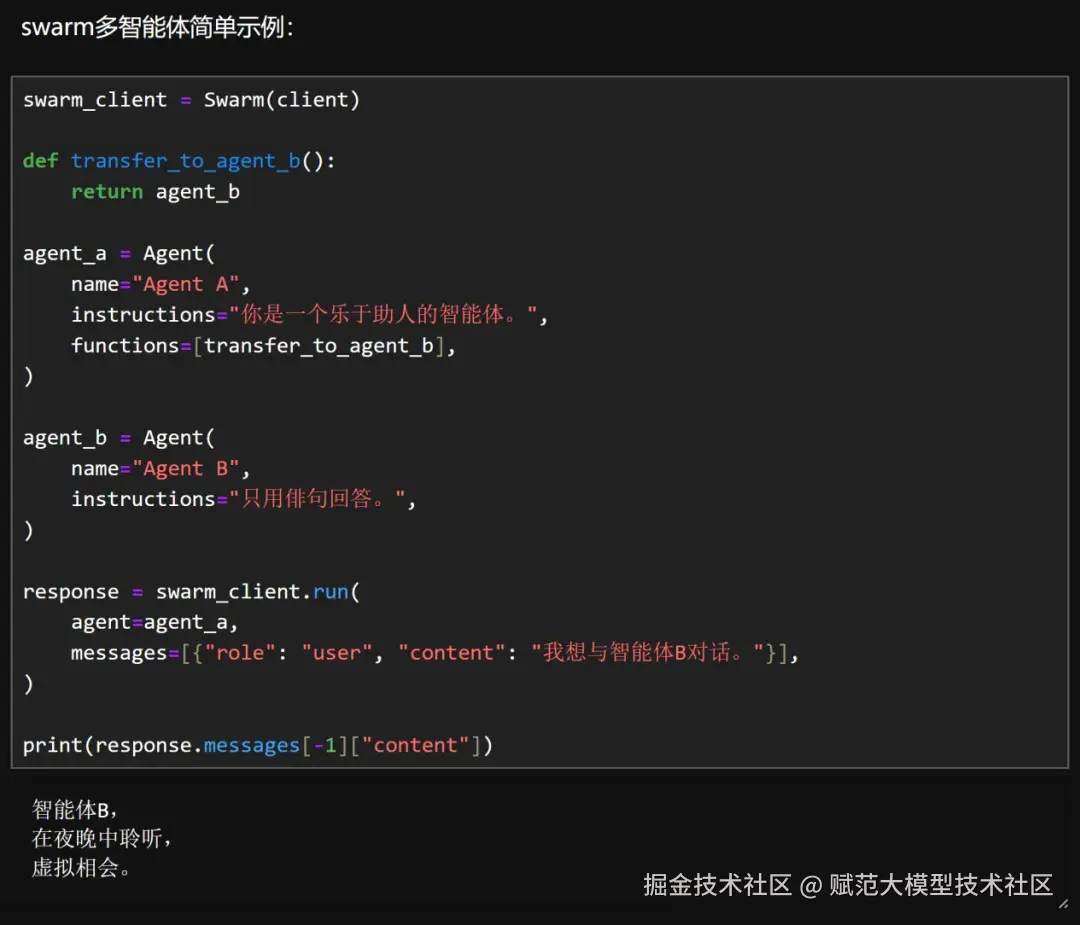The height and width of the screenshot is (925, 1080).
Task: Click the instructions parameter of agent_a
Action: [143, 315]
